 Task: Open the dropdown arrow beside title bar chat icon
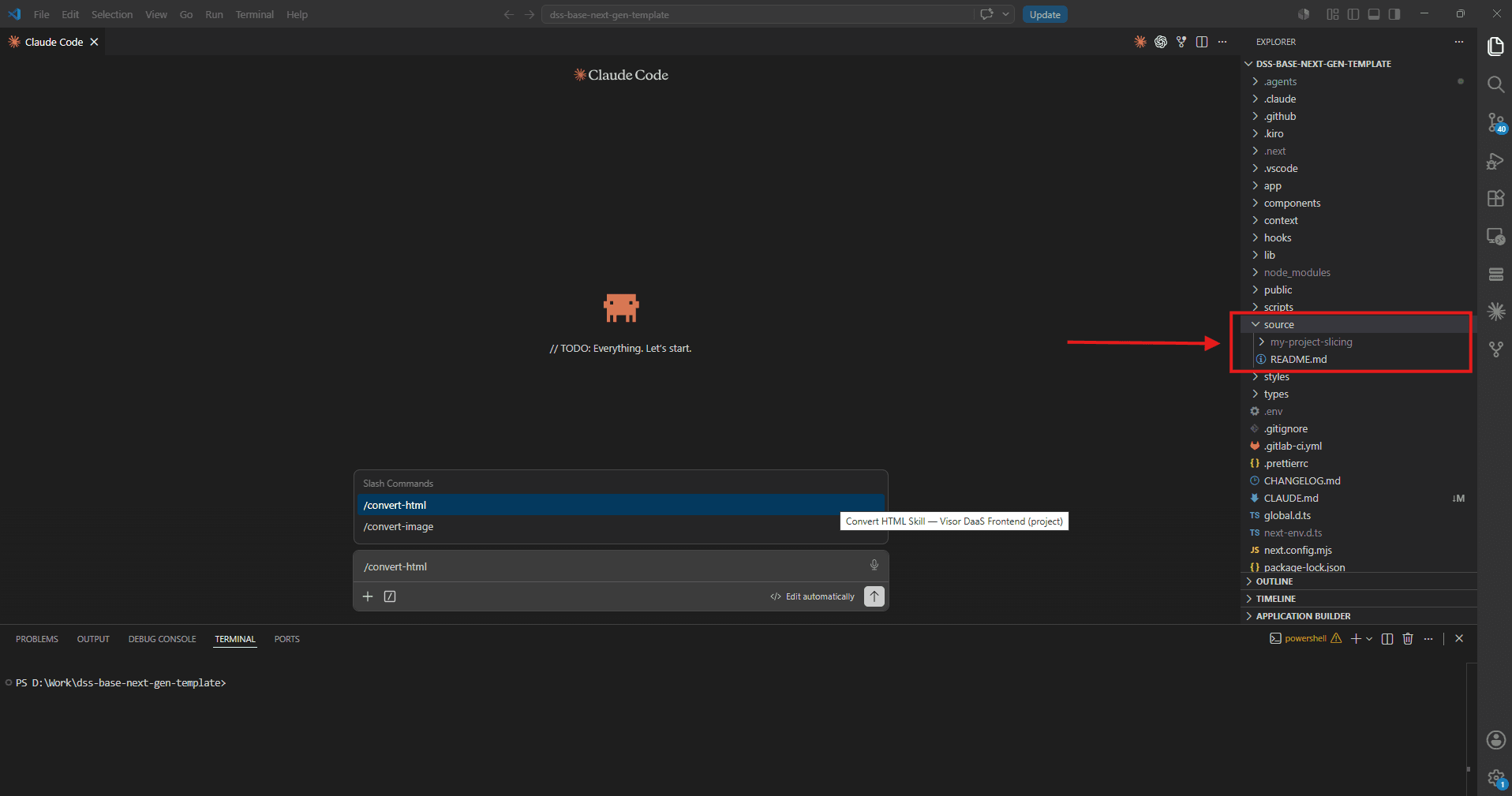pos(1005,14)
